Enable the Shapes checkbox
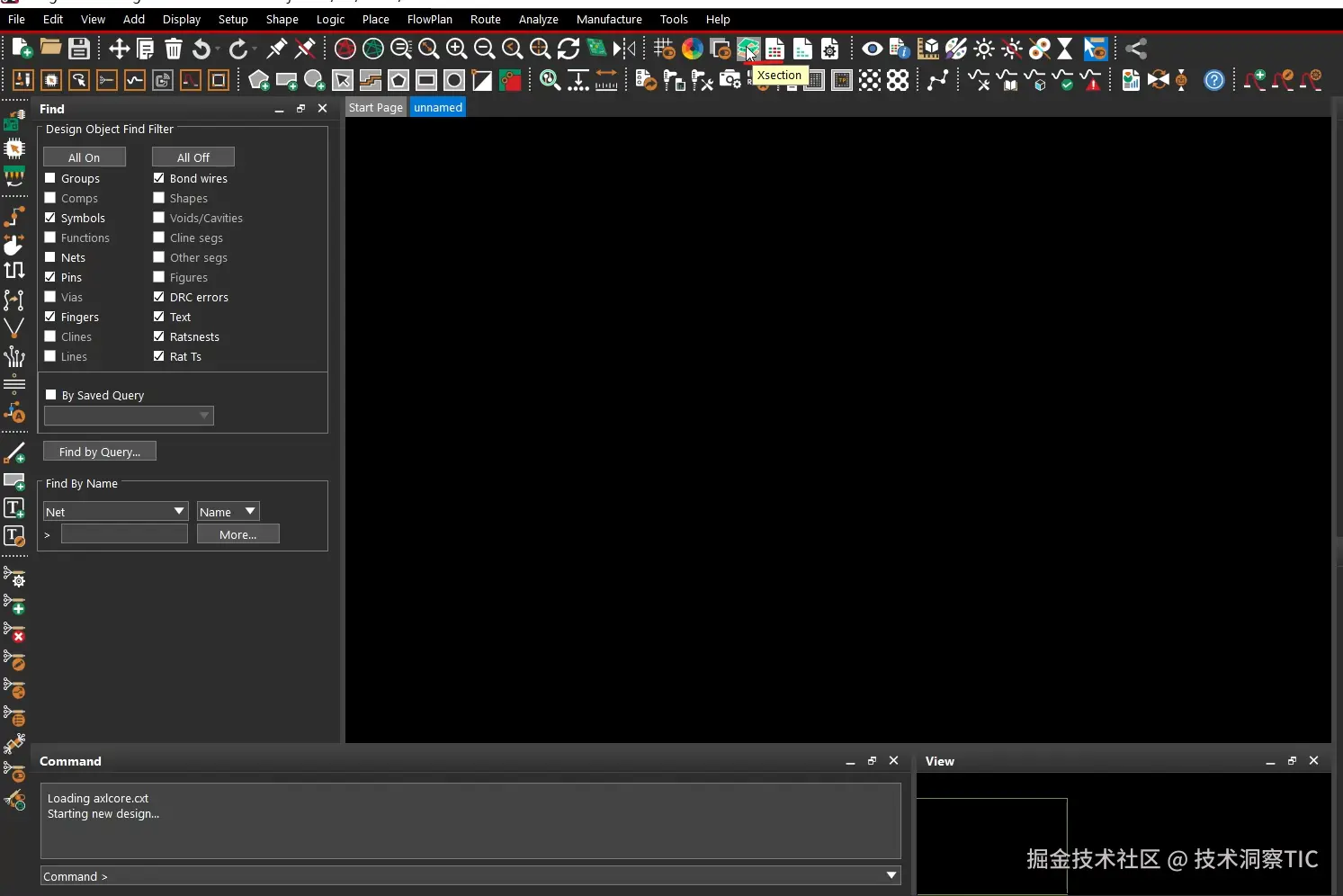This screenshot has height=896, width=1343. pos(159,198)
